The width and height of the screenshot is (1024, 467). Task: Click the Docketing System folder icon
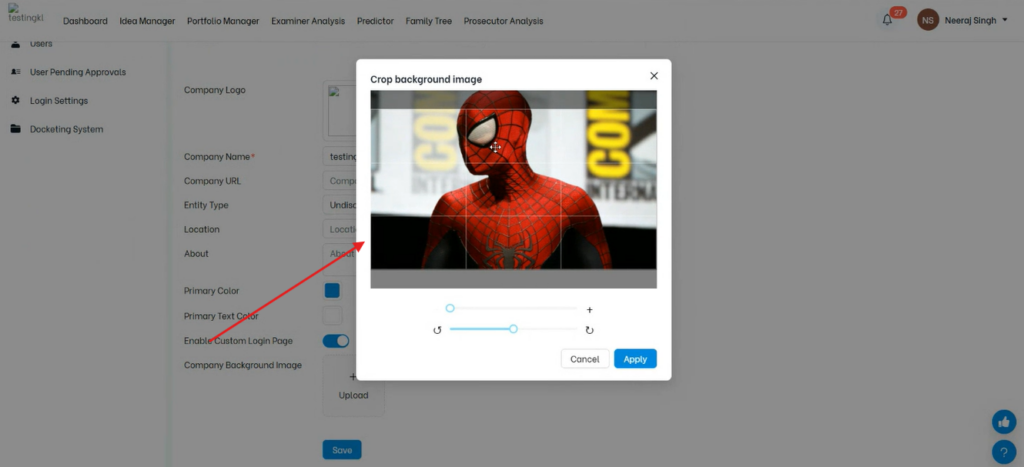16,129
